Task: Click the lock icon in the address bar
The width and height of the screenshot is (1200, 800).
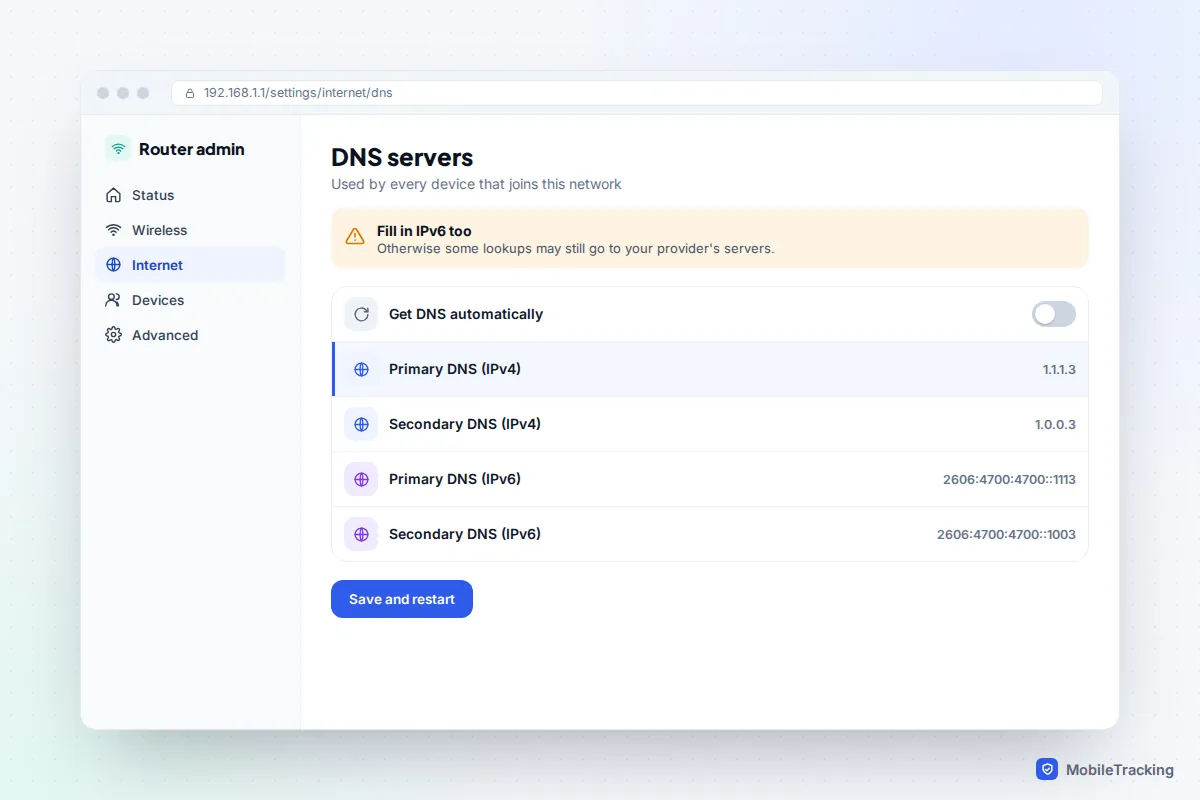Action: click(190, 93)
